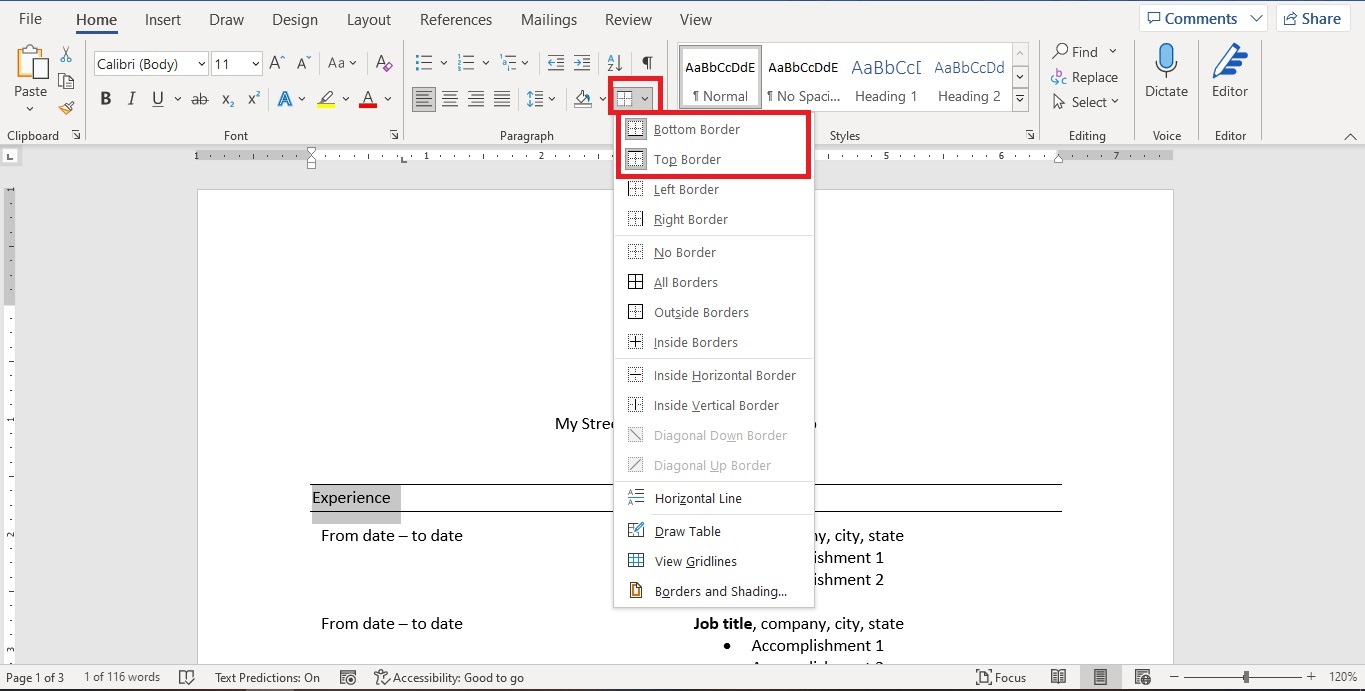
Task: Expand the Styles gallery
Action: [x=1020, y=100]
